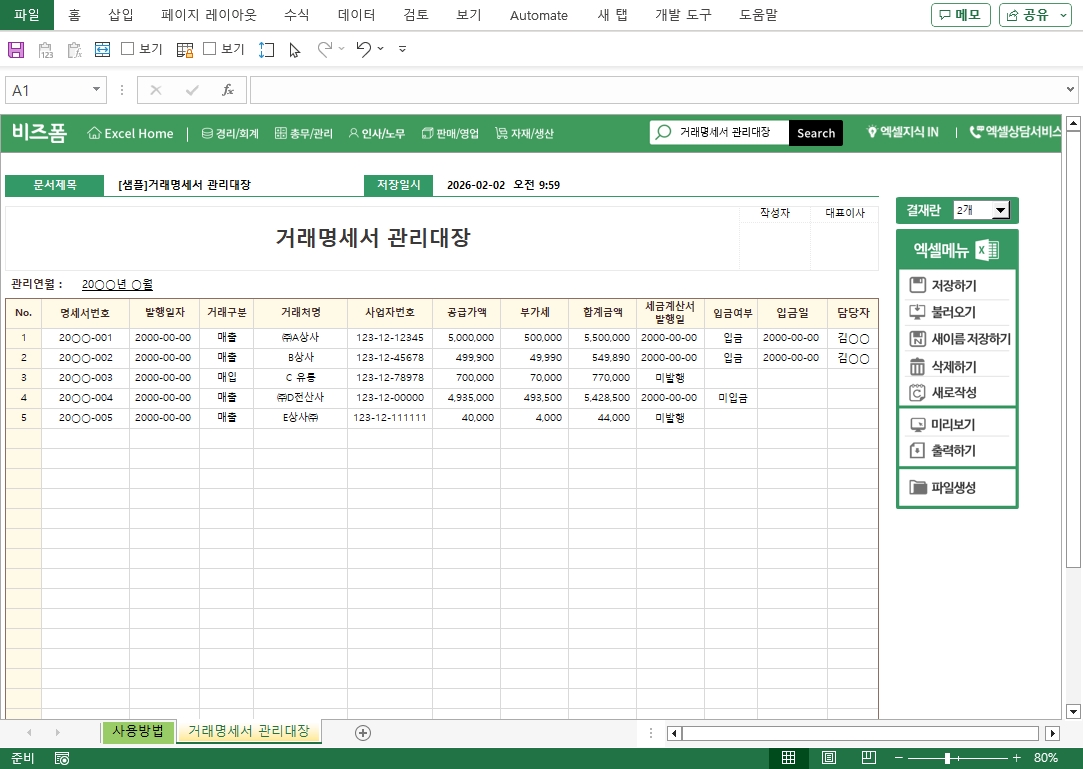This screenshot has height=769, width=1083.
Task: Add a new sheet with plus icon
Action: pyautogui.click(x=363, y=732)
